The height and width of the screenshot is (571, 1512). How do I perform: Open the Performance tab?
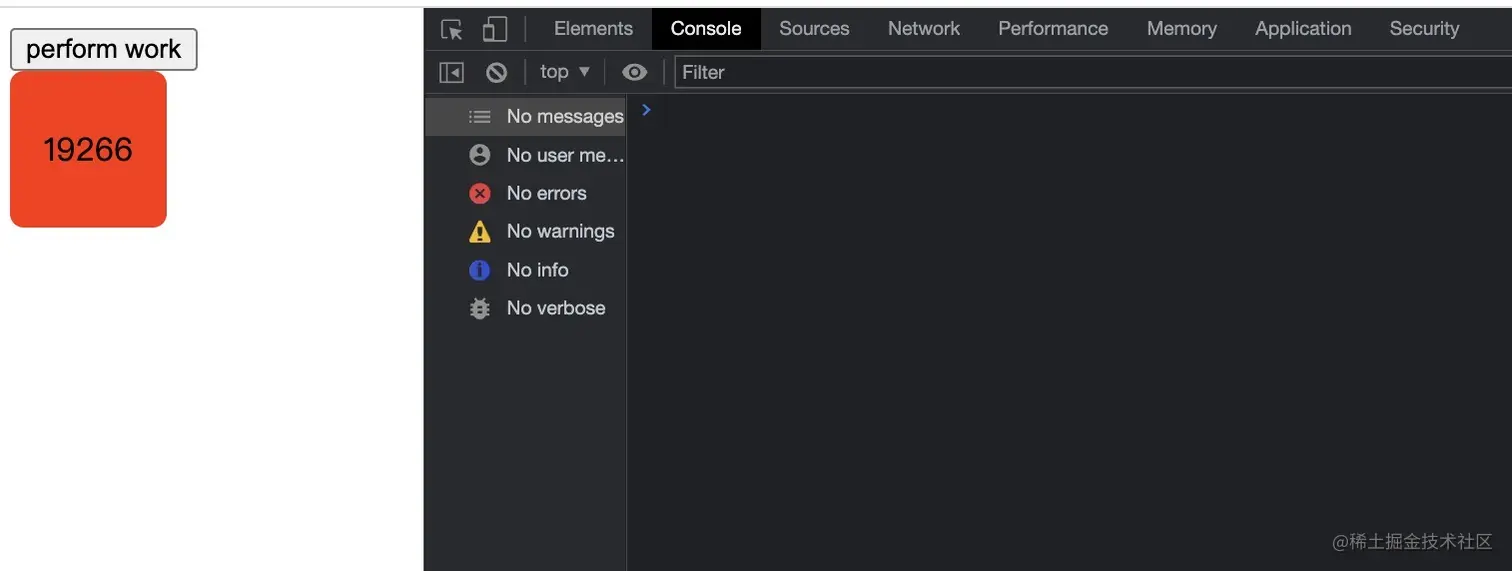(x=1053, y=29)
